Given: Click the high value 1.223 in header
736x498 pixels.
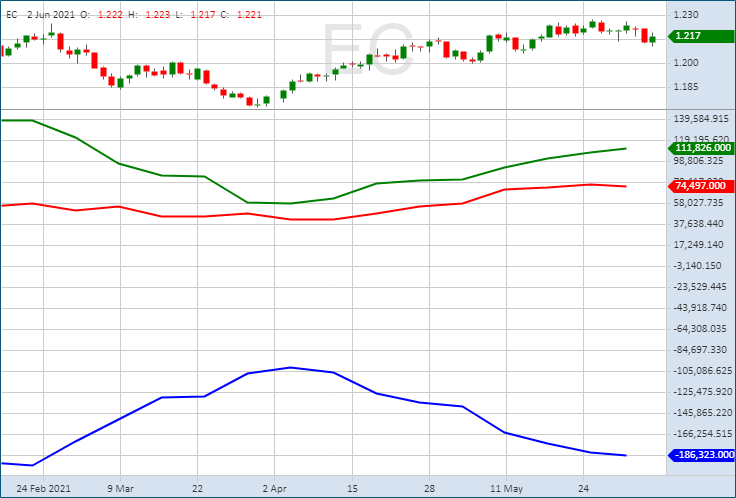Looking at the screenshot, I should 158,15.
